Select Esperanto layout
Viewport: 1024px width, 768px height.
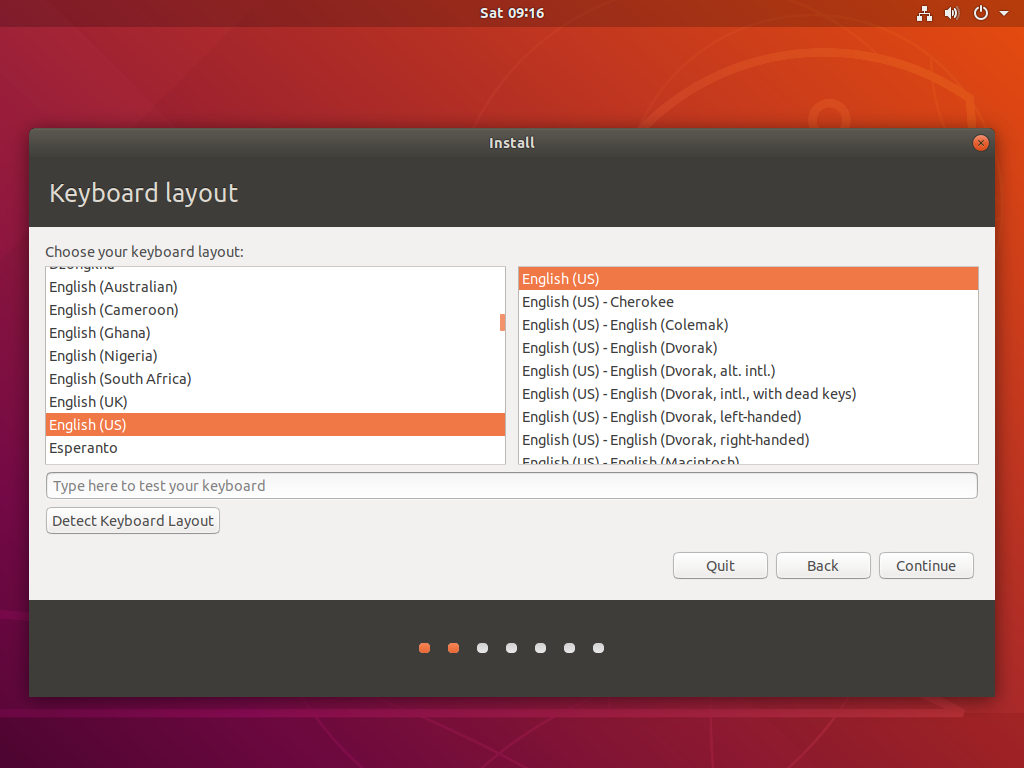point(275,448)
